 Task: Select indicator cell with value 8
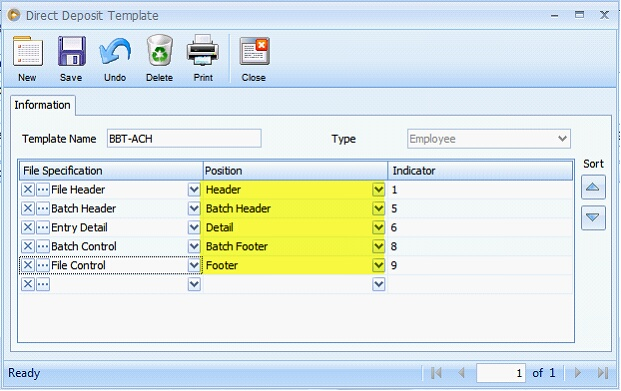[x=480, y=246]
